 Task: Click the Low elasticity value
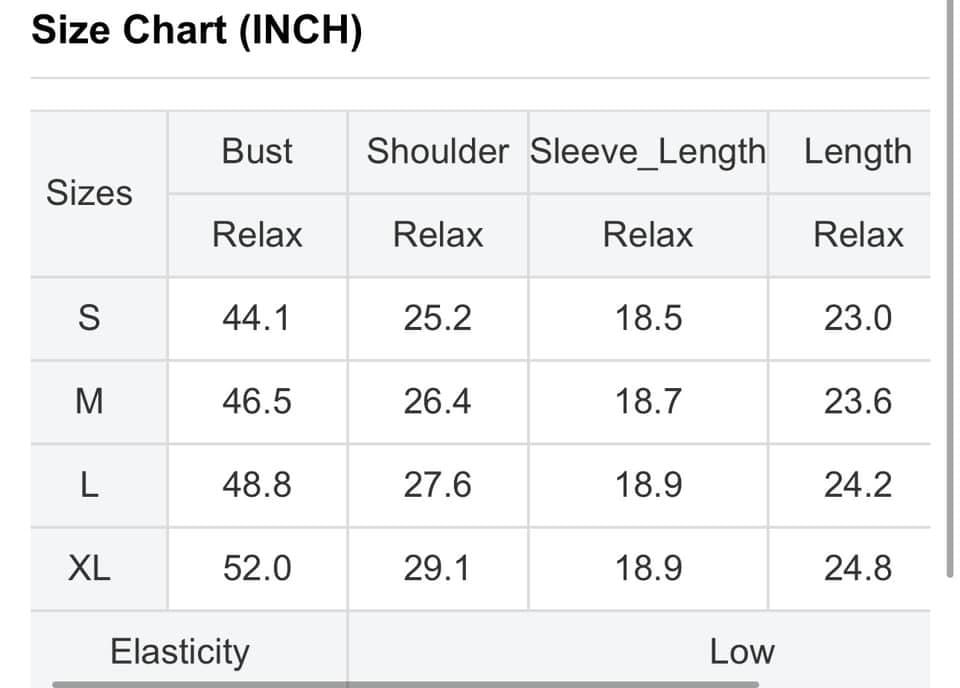(x=742, y=652)
